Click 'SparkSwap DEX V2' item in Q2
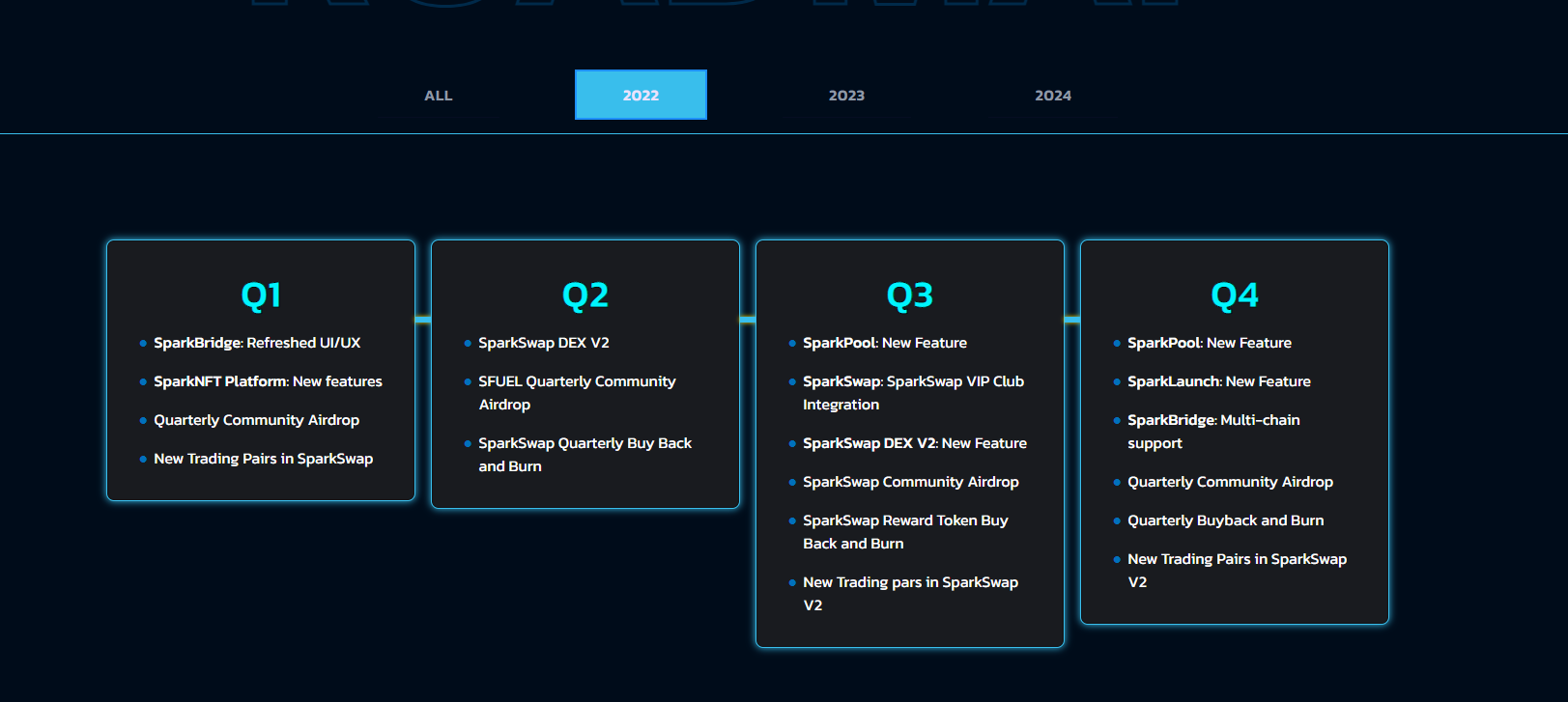Viewport: 1568px width, 702px height. click(x=544, y=343)
